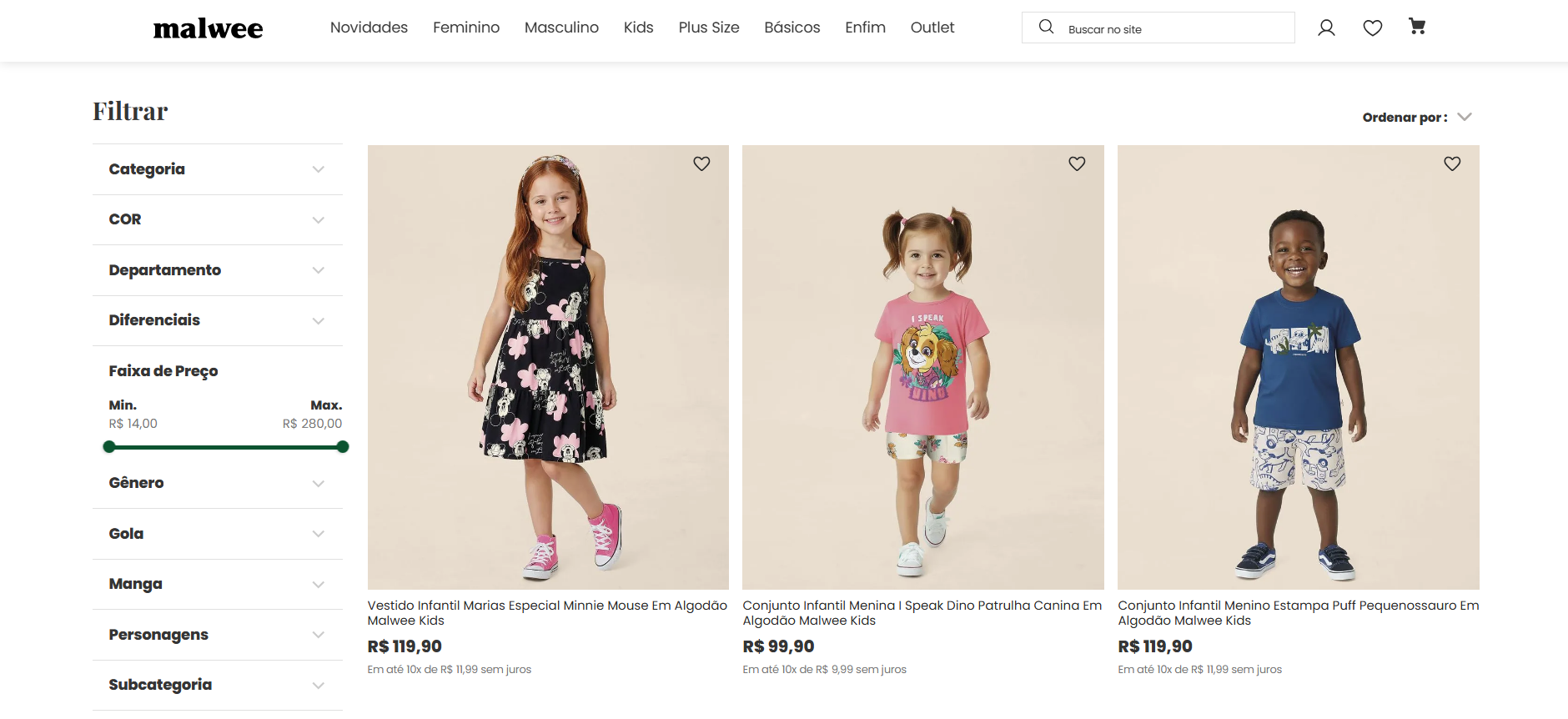Expand the COR filter chevron
The image size is (1568, 719).
(318, 220)
